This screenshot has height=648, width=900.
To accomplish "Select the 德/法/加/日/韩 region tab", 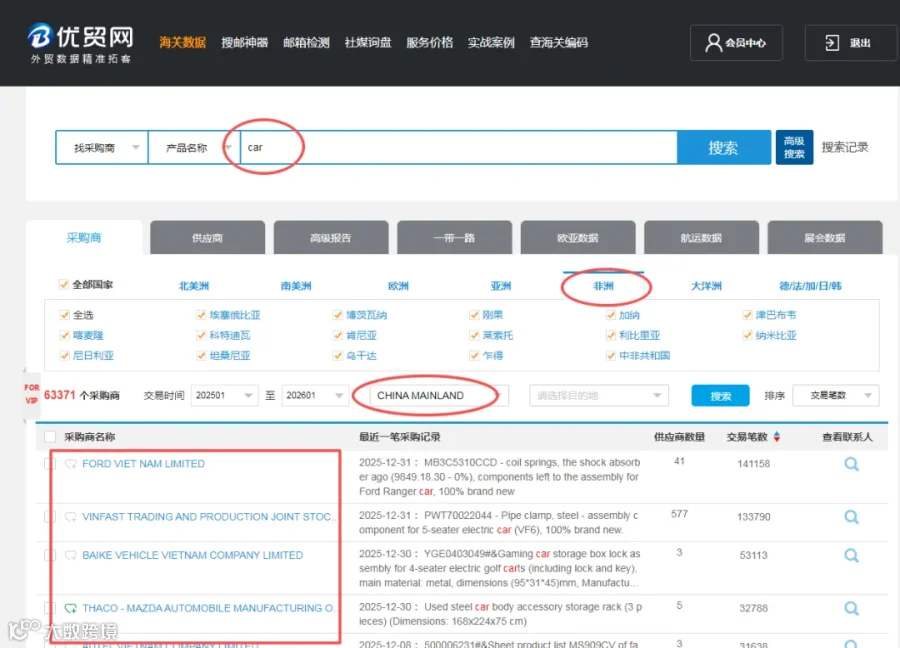I will click(810, 286).
